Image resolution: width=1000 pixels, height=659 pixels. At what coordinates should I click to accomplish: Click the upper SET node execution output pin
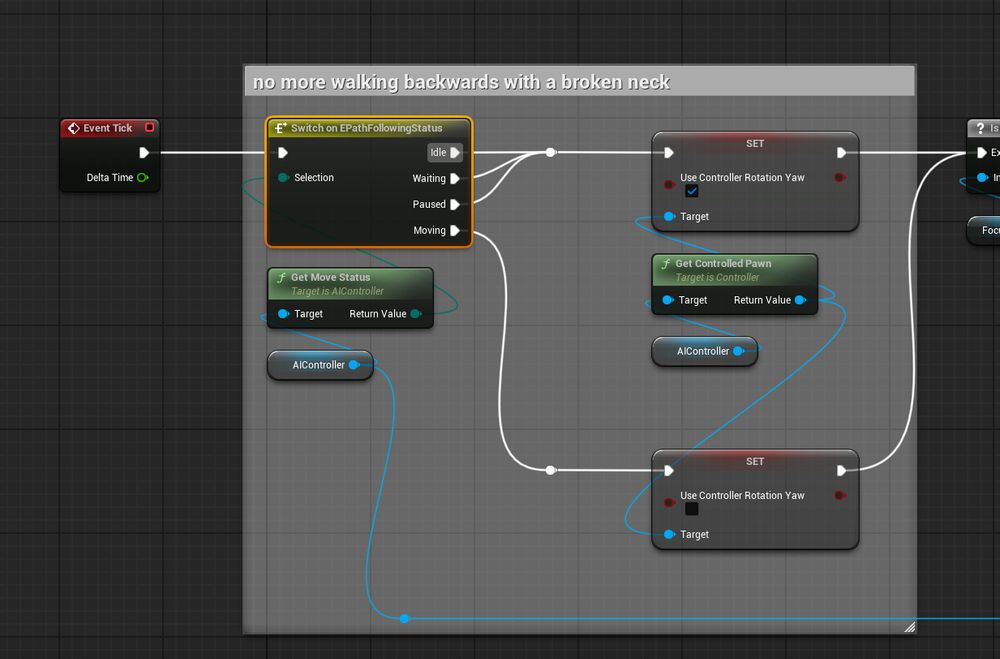click(x=841, y=152)
